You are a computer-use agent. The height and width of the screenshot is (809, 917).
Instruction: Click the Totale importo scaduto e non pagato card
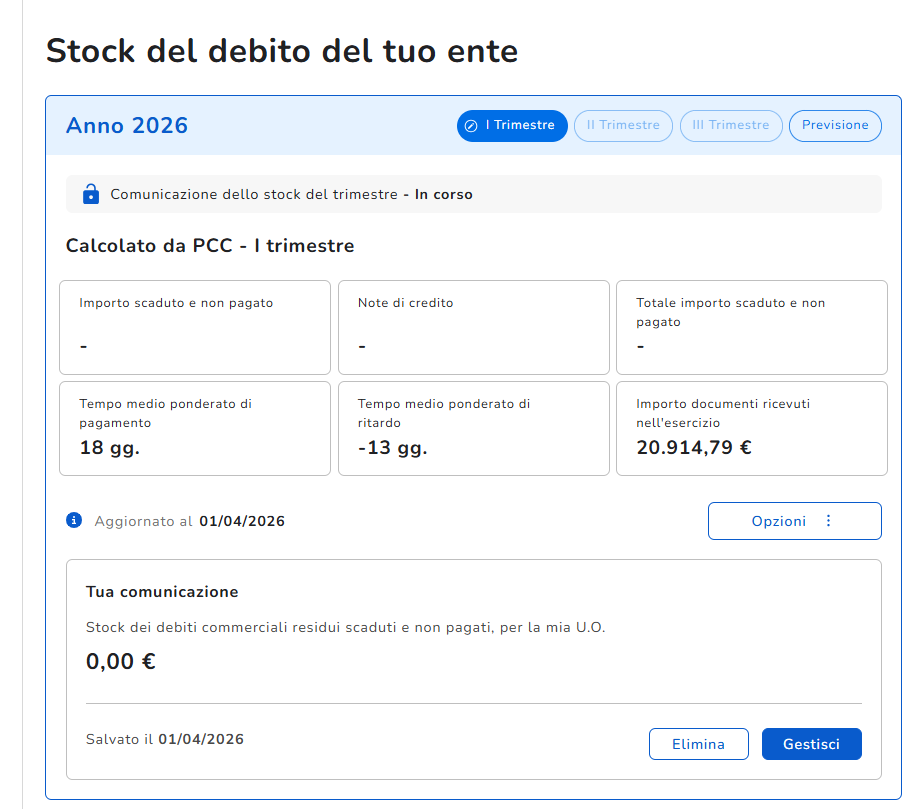751,327
